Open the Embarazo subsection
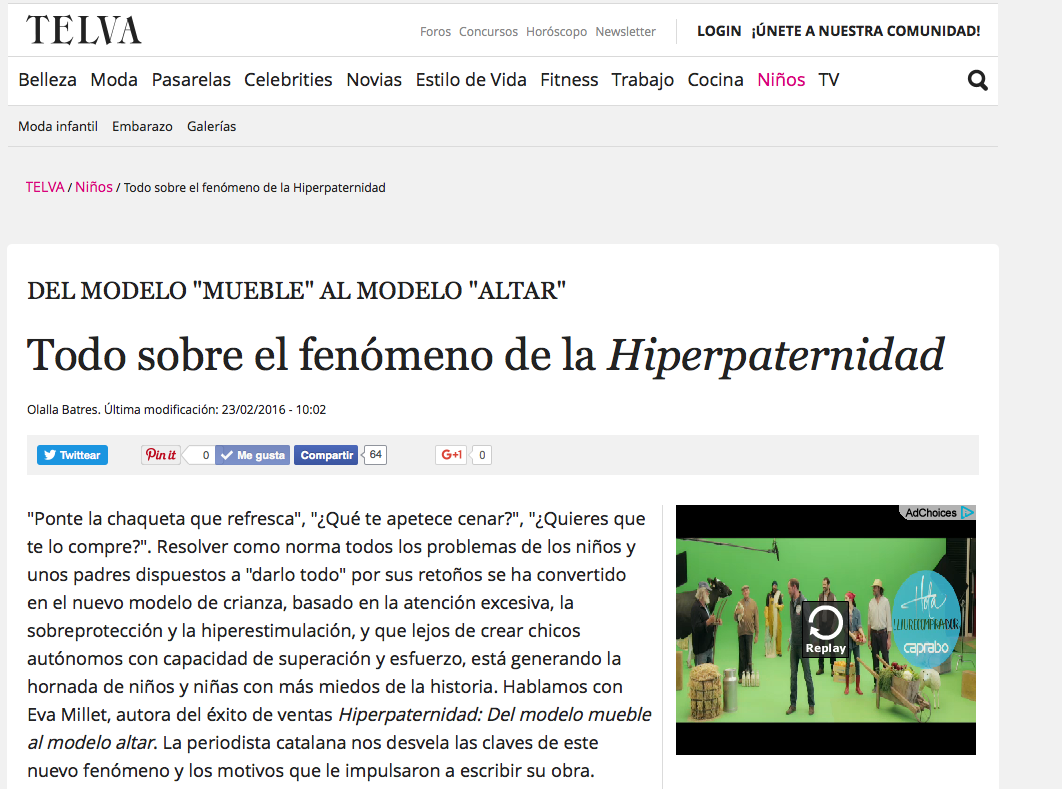The image size is (1062, 789). [x=142, y=127]
